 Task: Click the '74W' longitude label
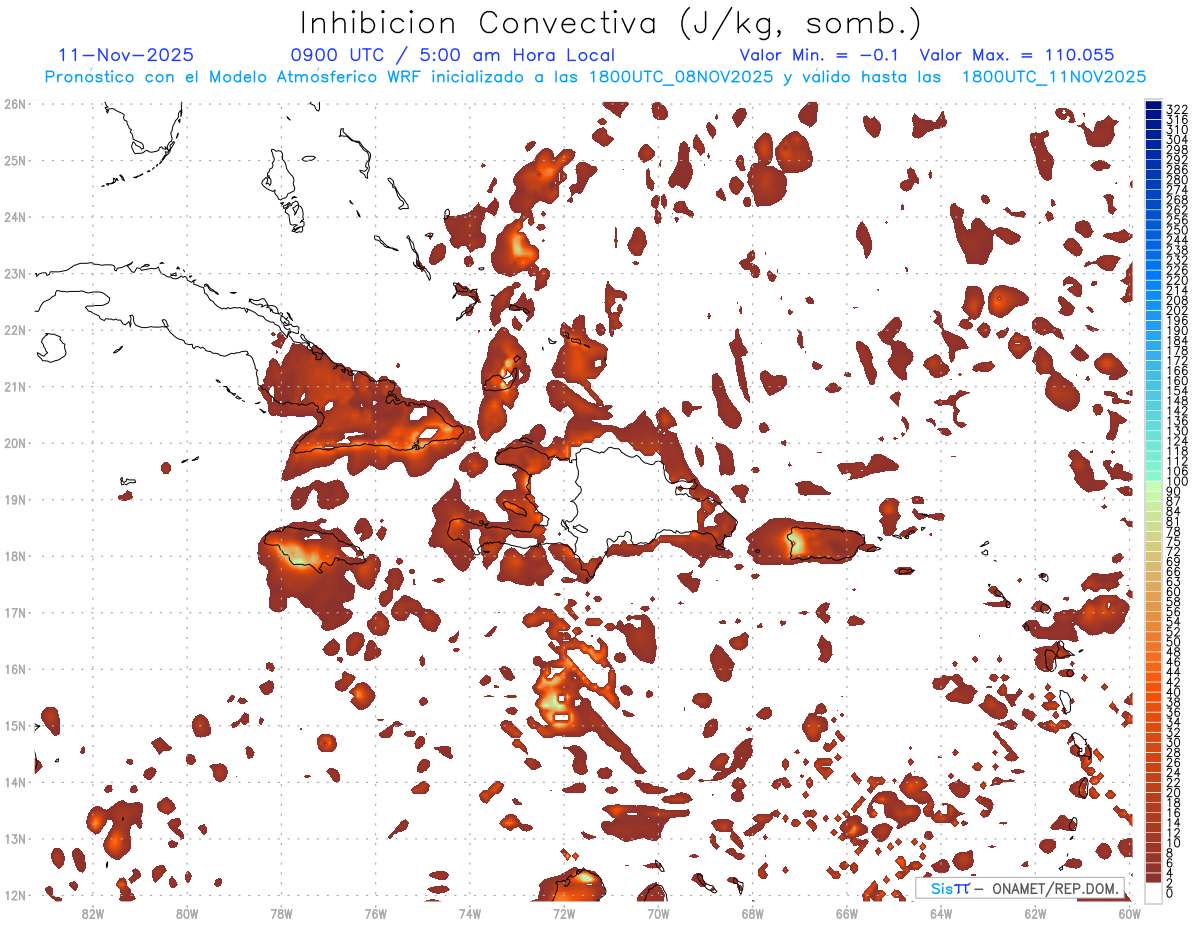tap(470, 913)
